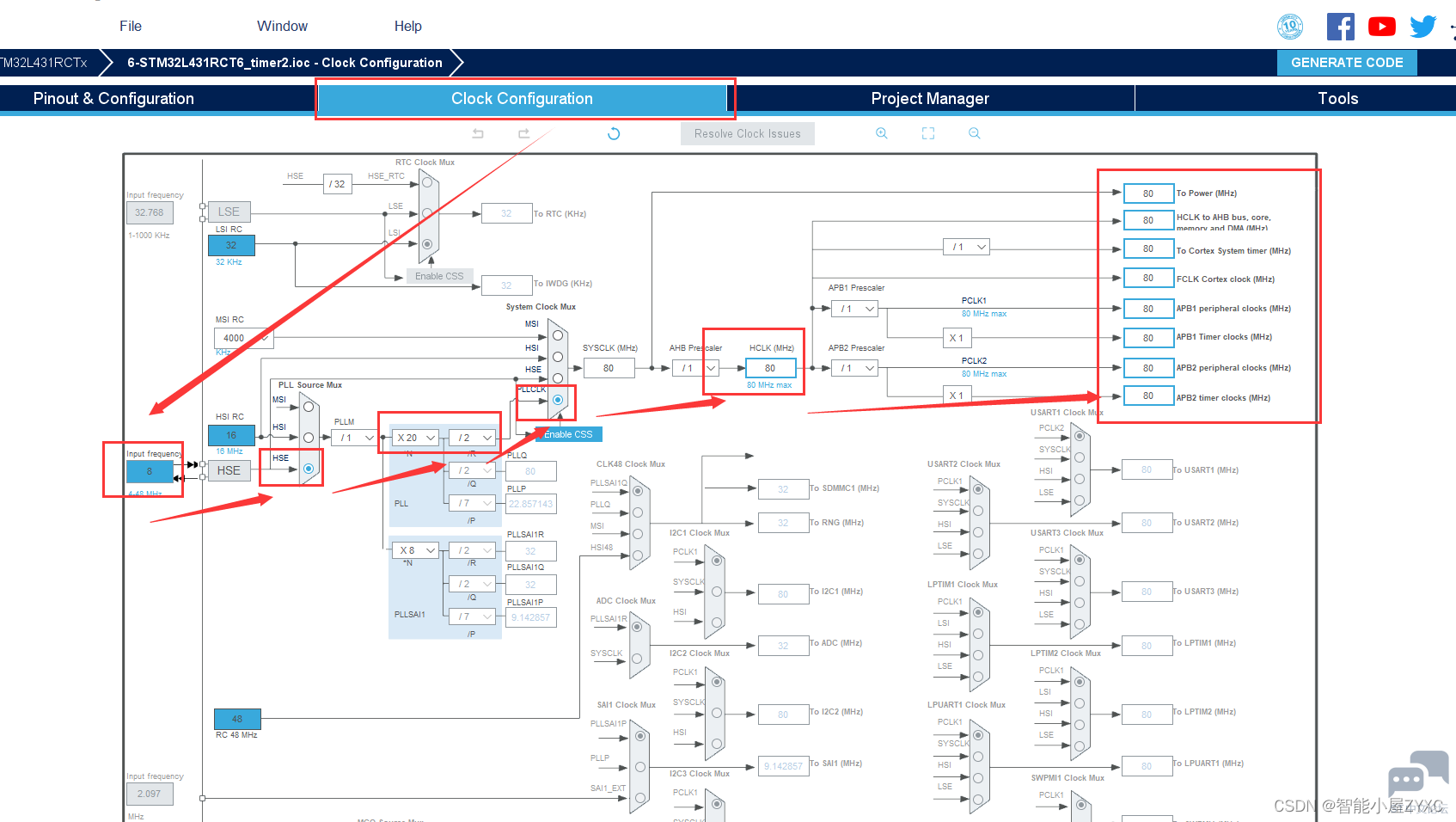The width and height of the screenshot is (1456, 822).
Task: Open the PLL /Q divider dropdown
Action: (473, 470)
